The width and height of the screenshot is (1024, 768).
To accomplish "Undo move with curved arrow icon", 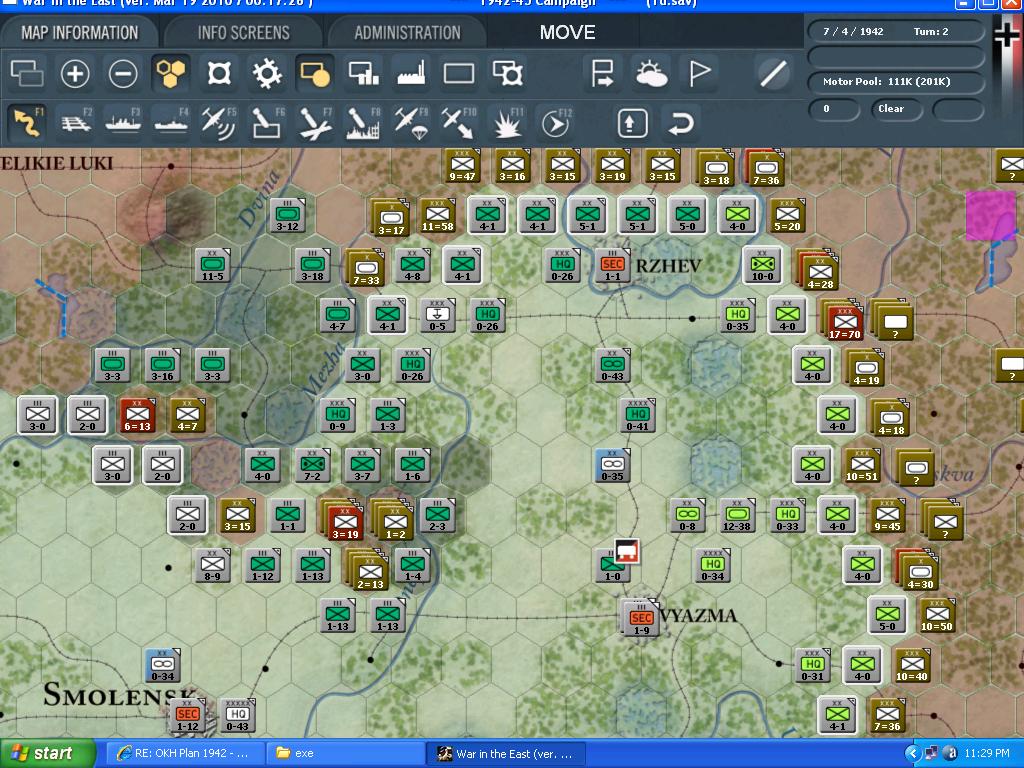I will click(x=680, y=122).
